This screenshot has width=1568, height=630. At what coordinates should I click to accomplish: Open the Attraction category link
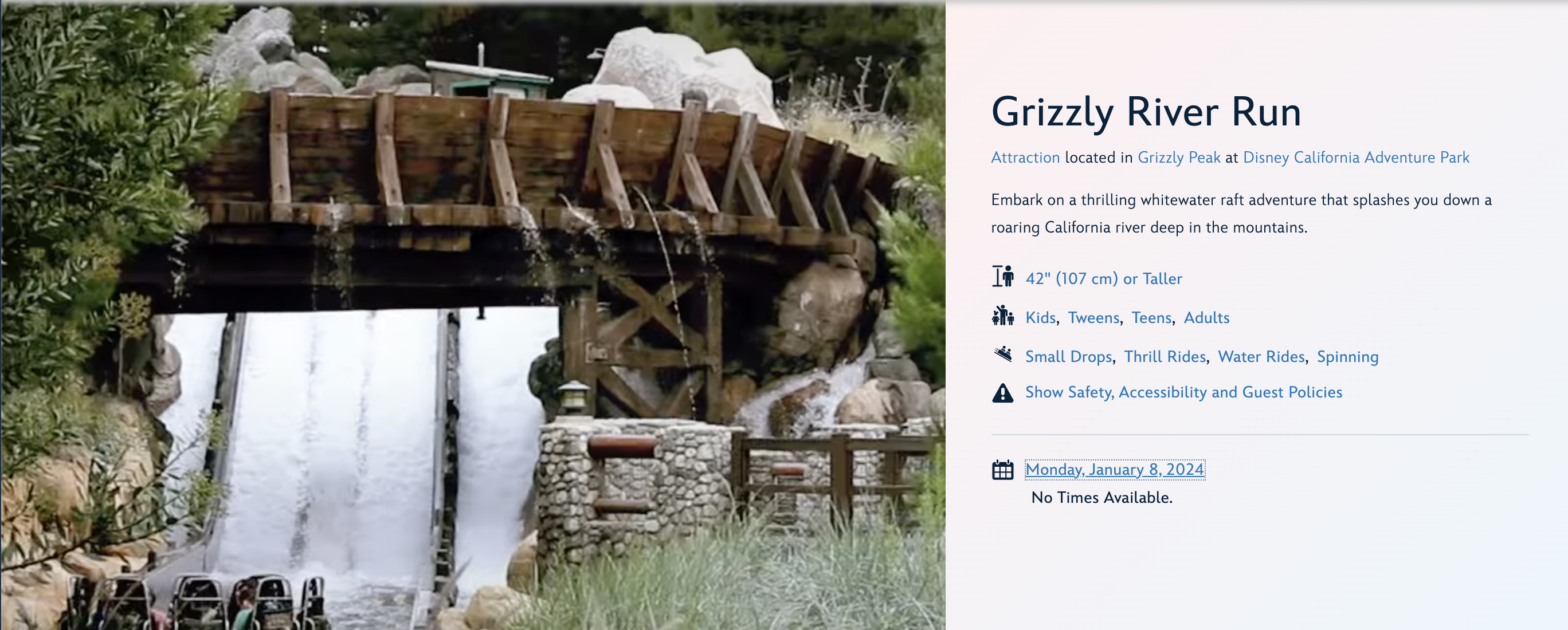[1025, 157]
